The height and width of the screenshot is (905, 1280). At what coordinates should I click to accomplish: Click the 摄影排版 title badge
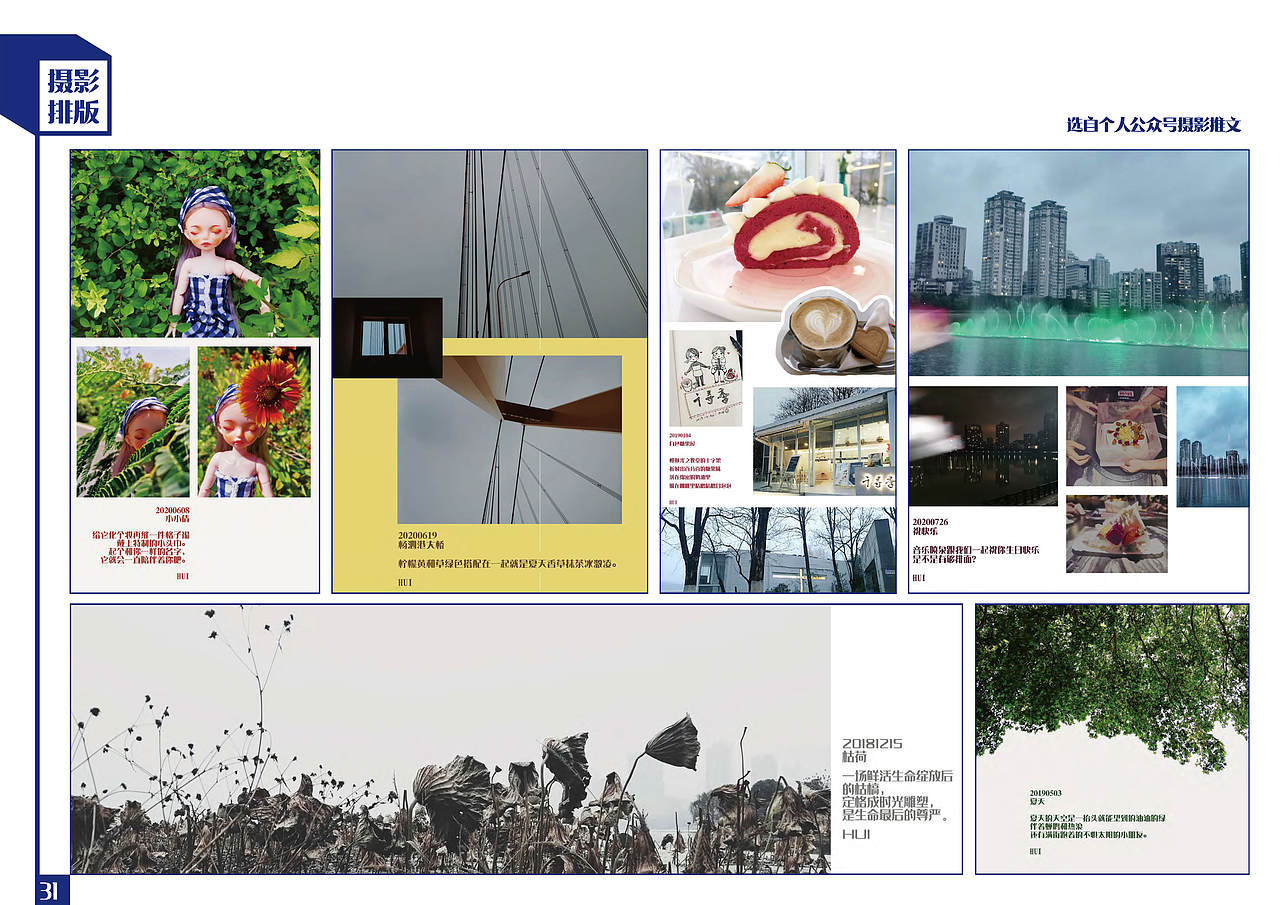[x=75, y=96]
